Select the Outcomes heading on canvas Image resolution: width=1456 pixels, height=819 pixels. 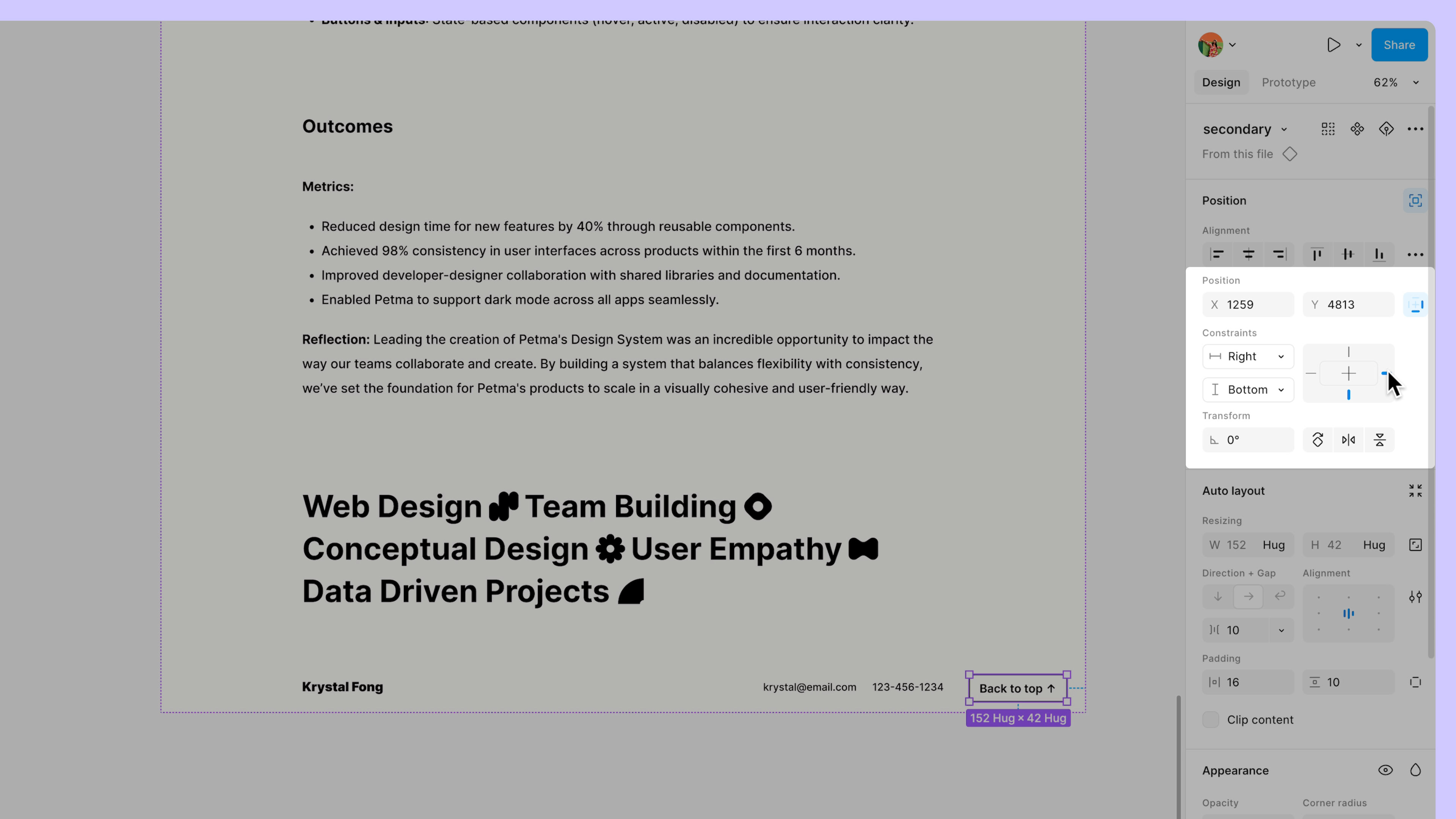[x=347, y=127]
